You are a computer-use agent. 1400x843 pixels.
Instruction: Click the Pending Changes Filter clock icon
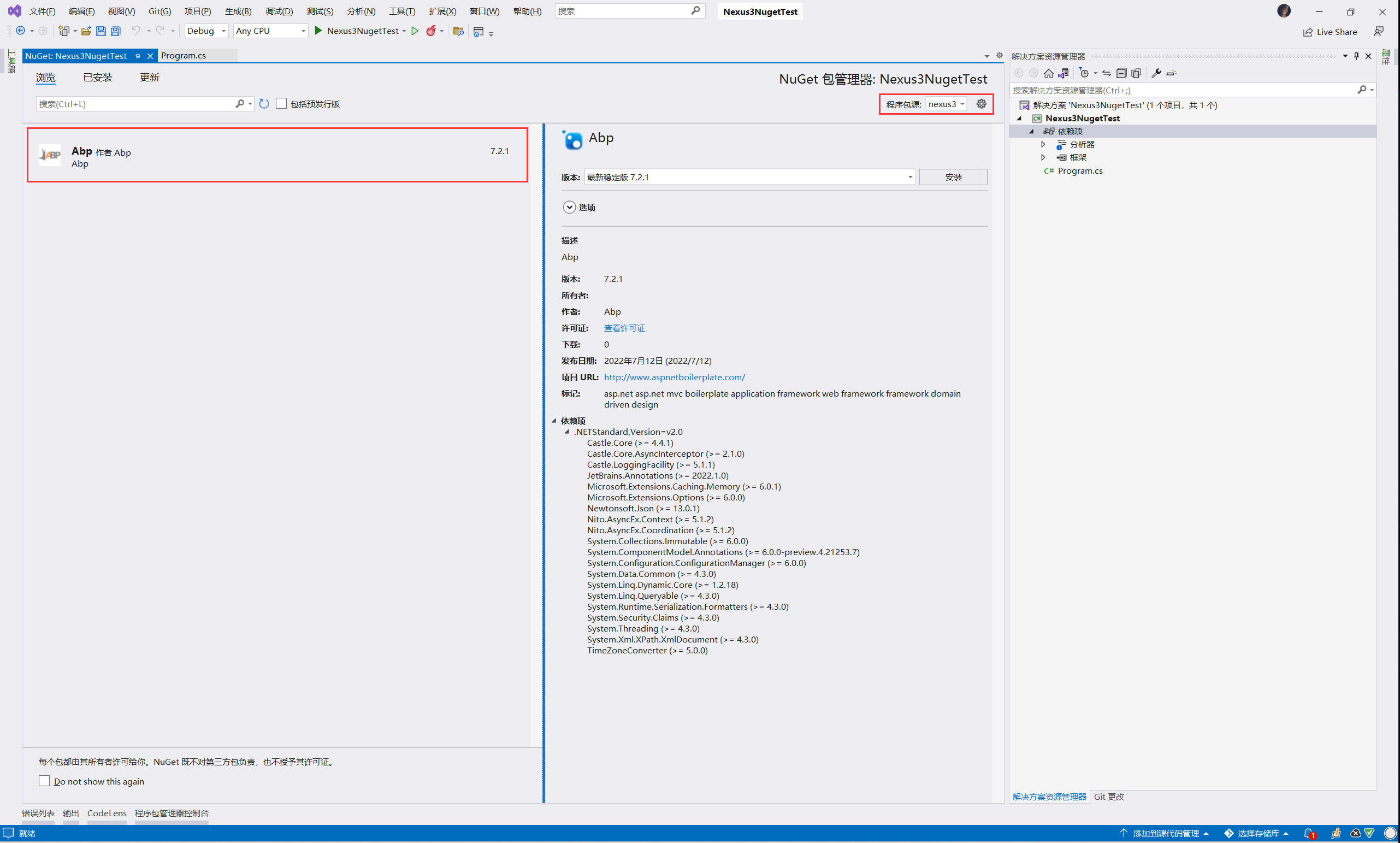[x=1084, y=73]
